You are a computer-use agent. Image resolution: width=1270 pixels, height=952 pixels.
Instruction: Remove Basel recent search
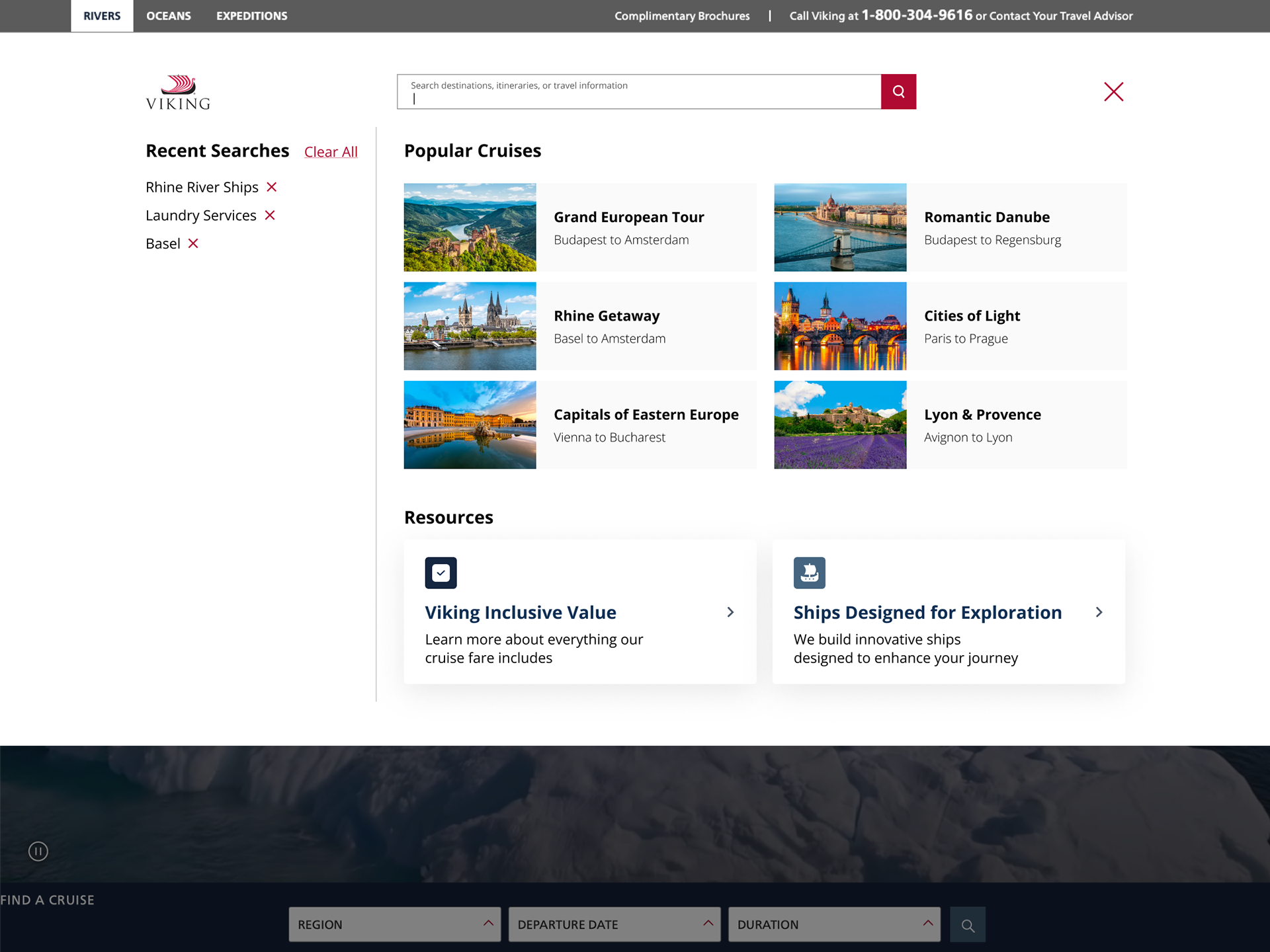click(193, 243)
